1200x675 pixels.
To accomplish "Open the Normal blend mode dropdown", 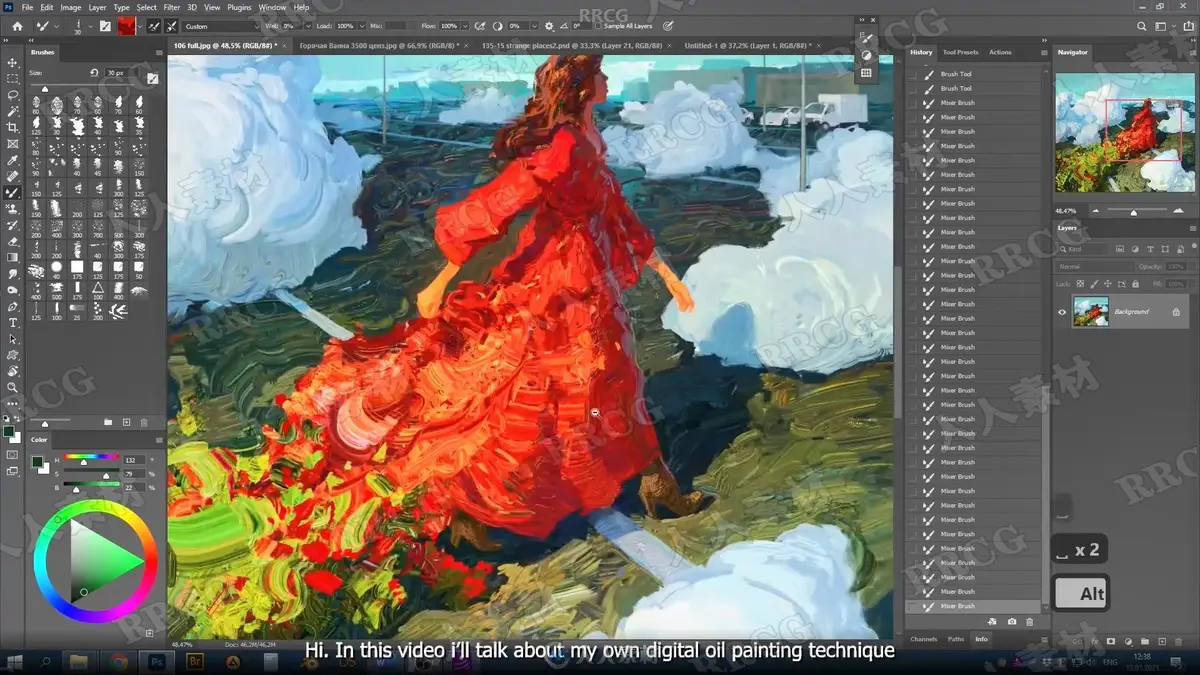I will [1093, 267].
